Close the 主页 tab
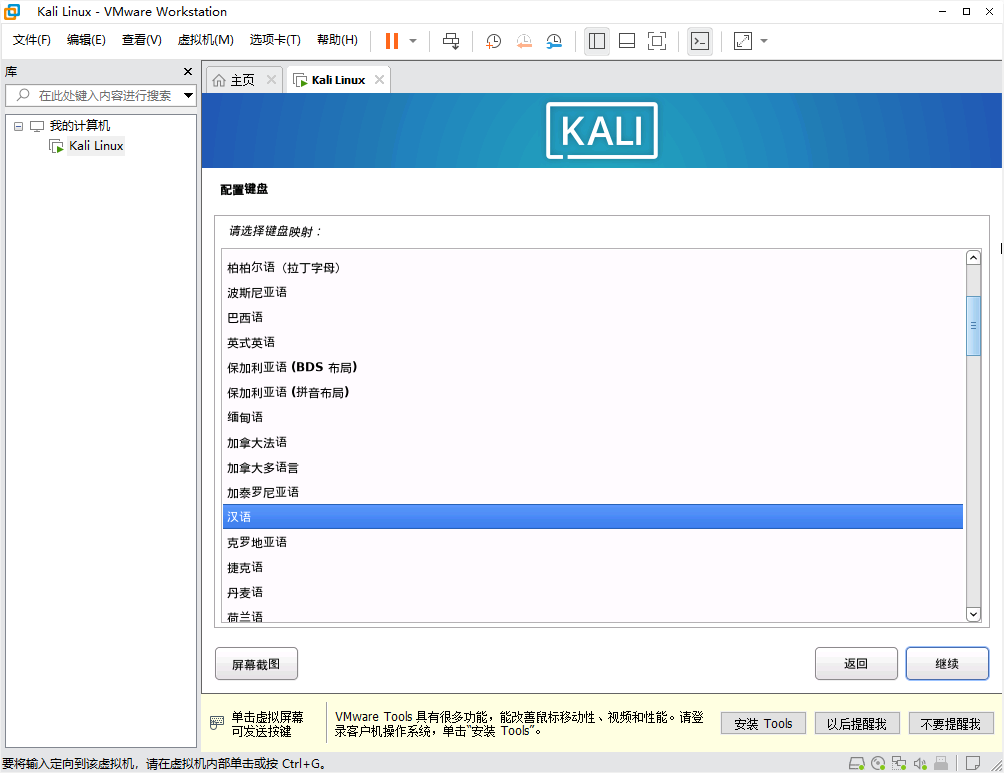Viewport: 1004px width, 773px height. tap(271, 79)
